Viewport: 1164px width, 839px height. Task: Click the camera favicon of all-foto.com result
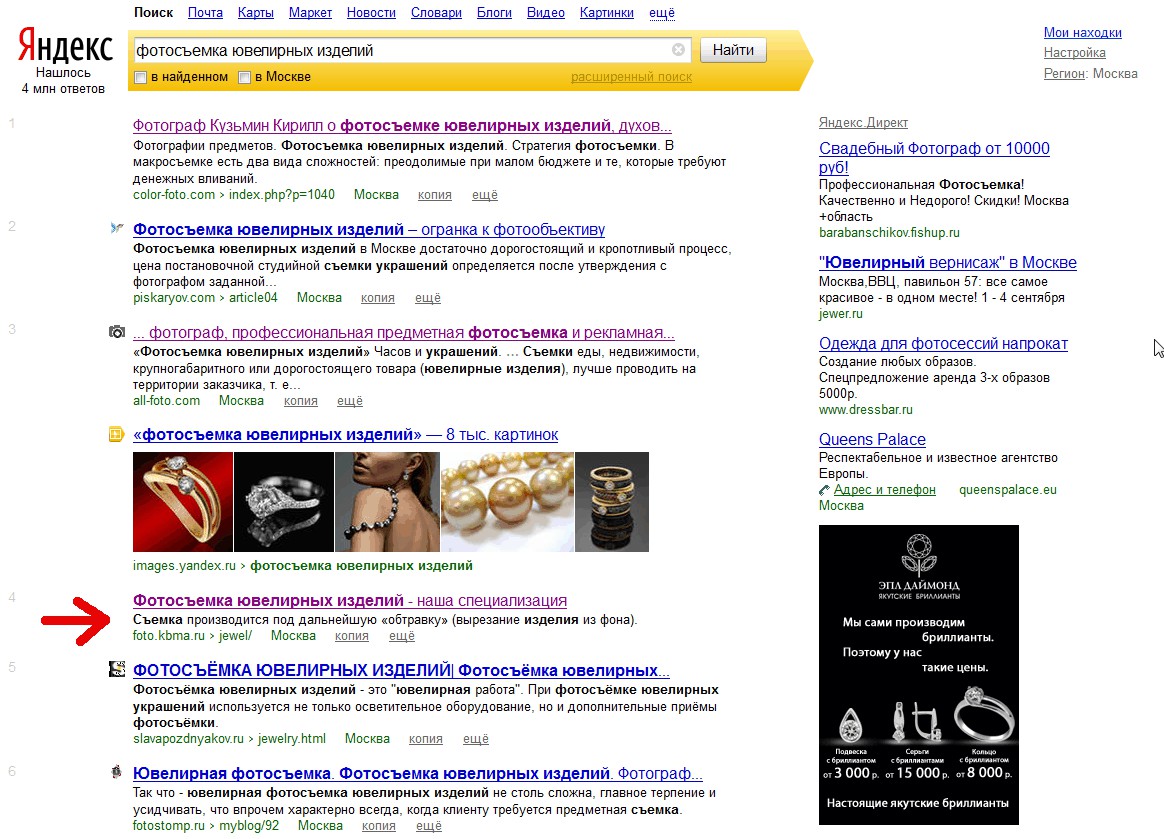[x=117, y=332]
